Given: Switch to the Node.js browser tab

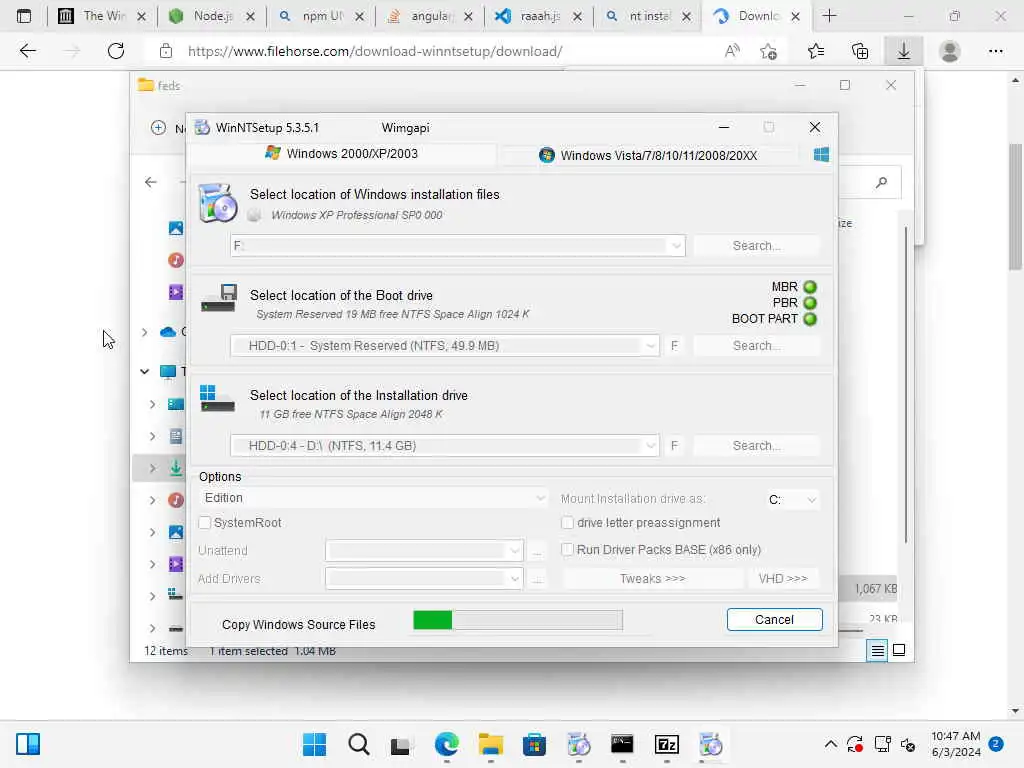Looking at the screenshot, I should pos(212,16).
